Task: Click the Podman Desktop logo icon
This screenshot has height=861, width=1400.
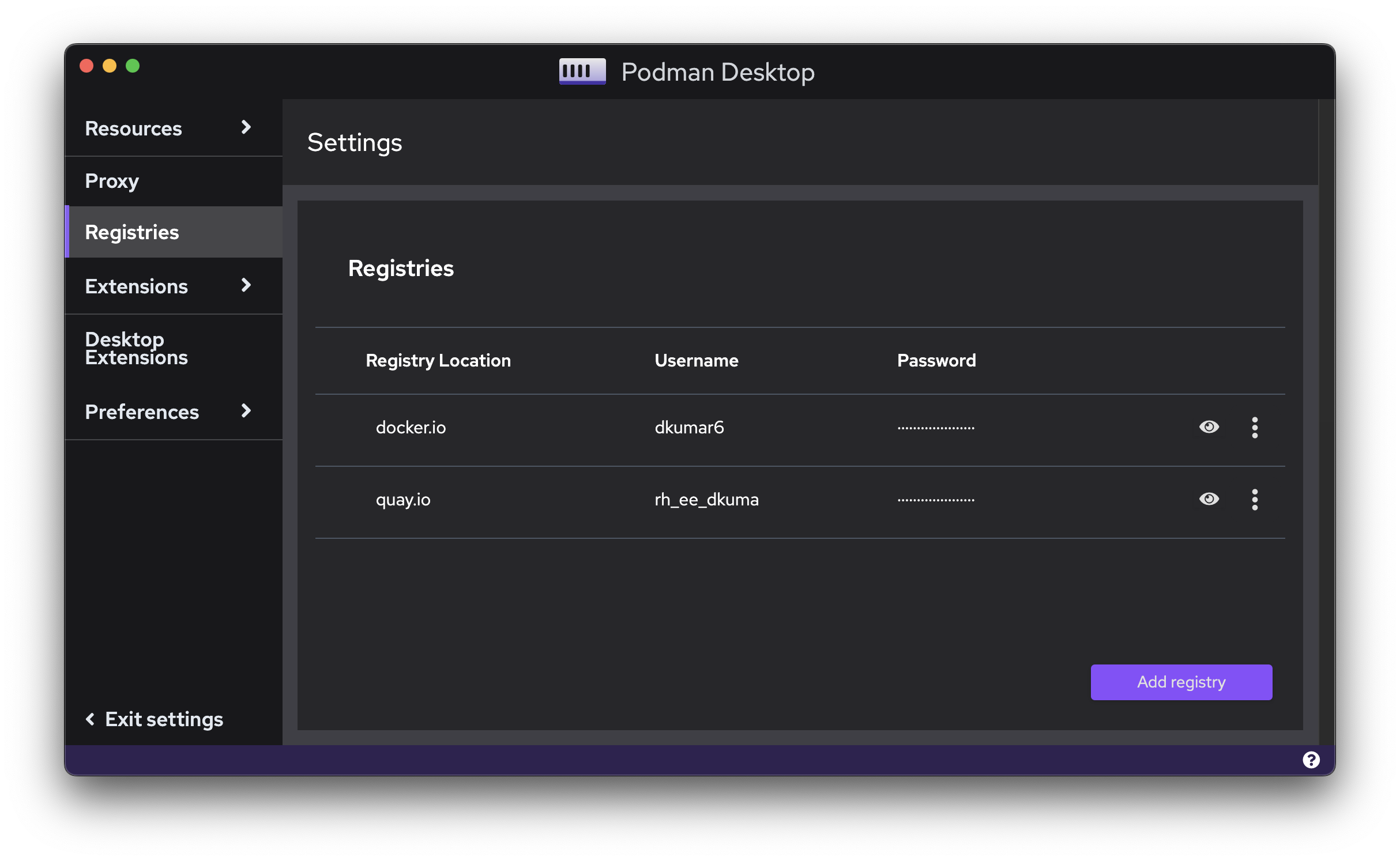Action: coord(582,71)
